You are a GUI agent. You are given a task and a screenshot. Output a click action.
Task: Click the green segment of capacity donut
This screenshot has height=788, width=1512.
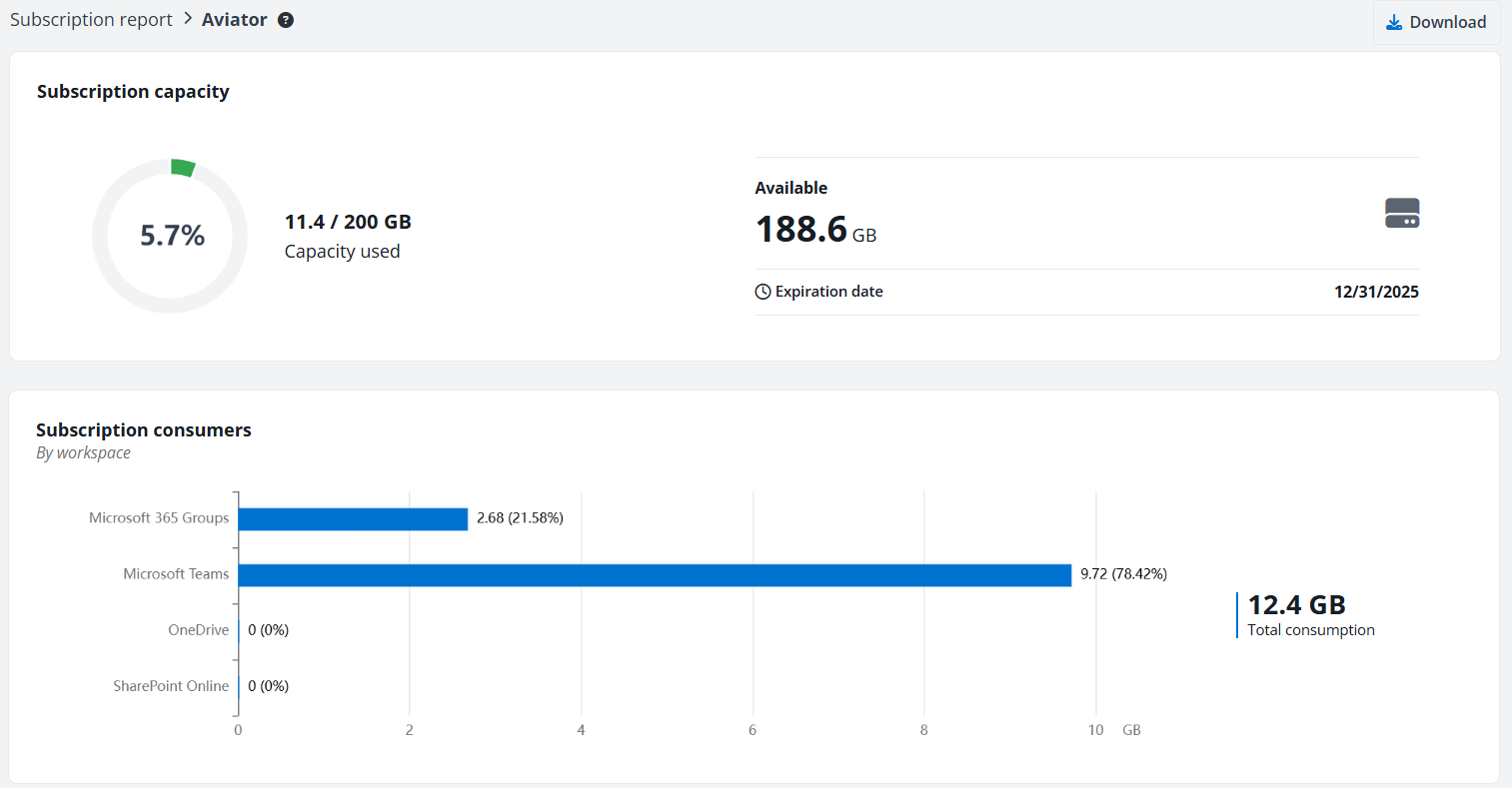coord(182,168)
